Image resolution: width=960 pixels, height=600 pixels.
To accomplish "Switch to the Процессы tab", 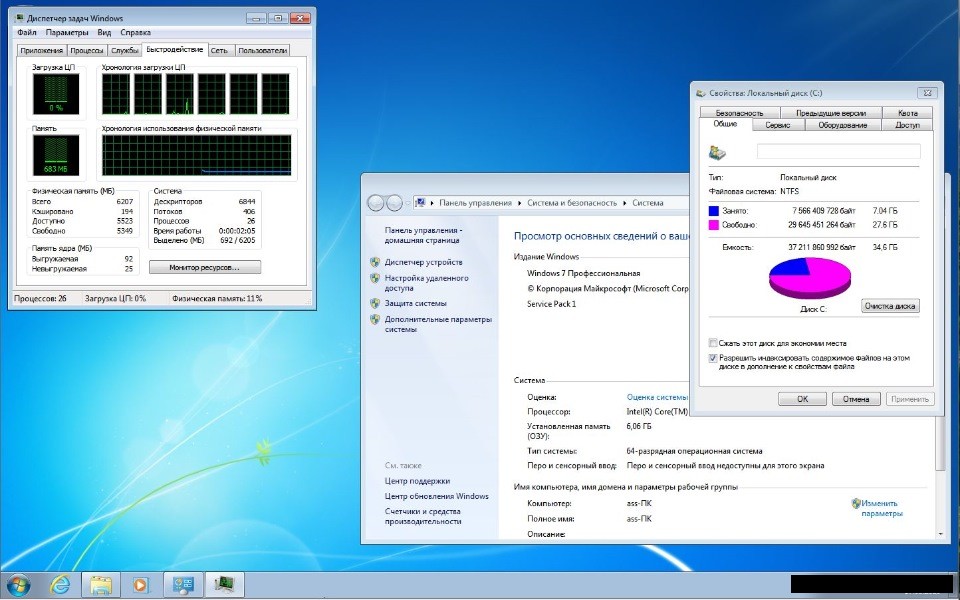I will click(87, 51).
